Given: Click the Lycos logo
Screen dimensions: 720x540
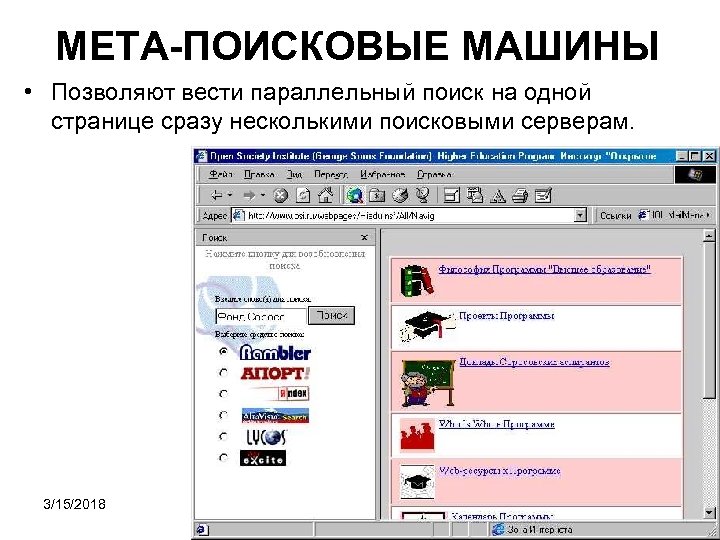Looking at the screenshot, I should click(x=267, y=437).
